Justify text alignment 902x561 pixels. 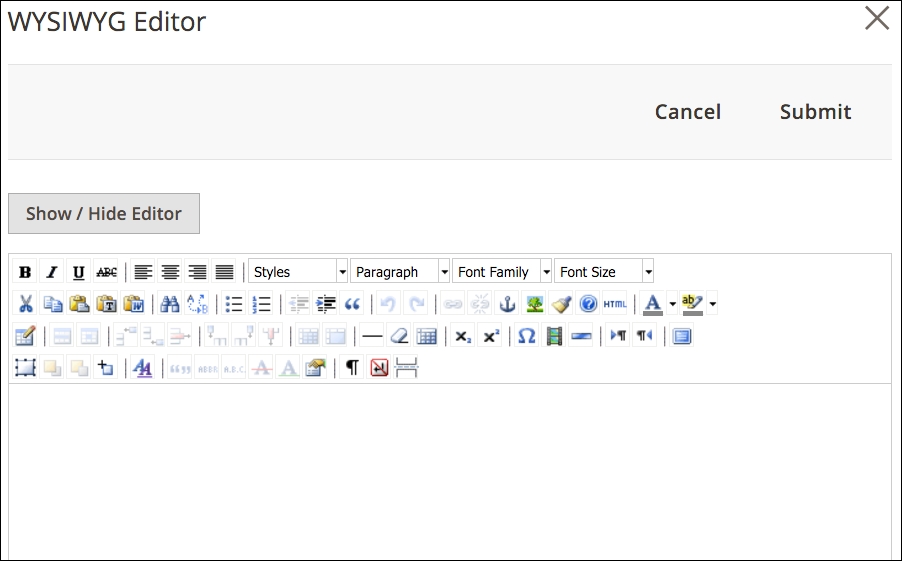pos(224,272)
